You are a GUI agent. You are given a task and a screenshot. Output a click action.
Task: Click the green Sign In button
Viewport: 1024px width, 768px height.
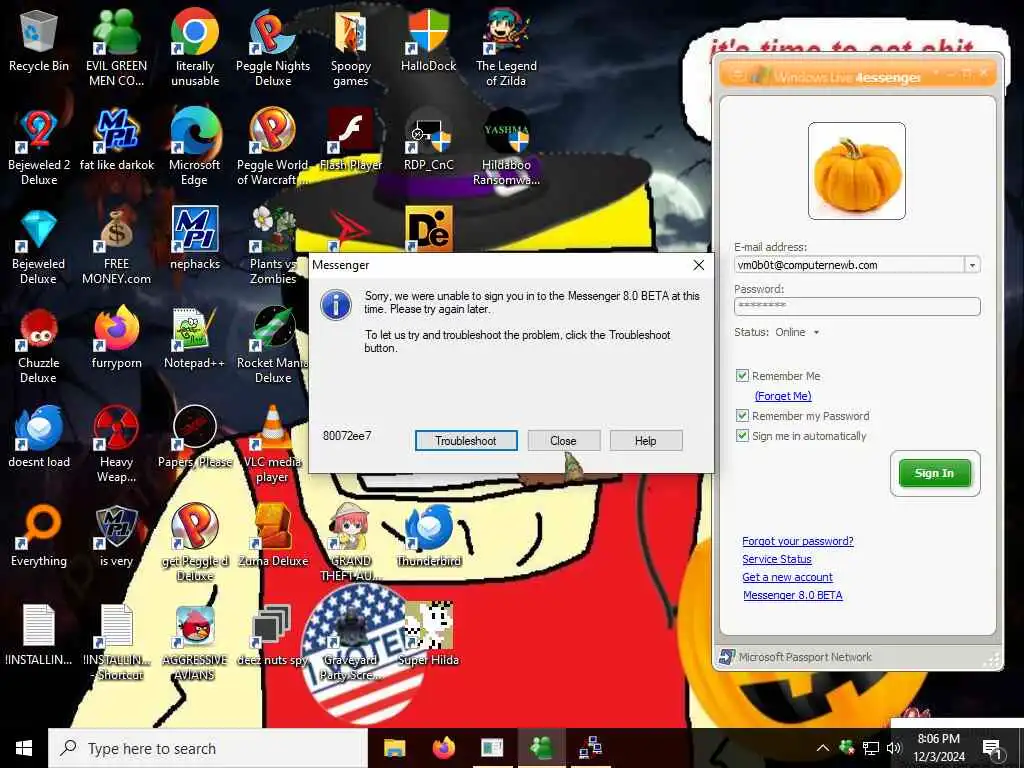pyautogui.click(x=935, y=473)
